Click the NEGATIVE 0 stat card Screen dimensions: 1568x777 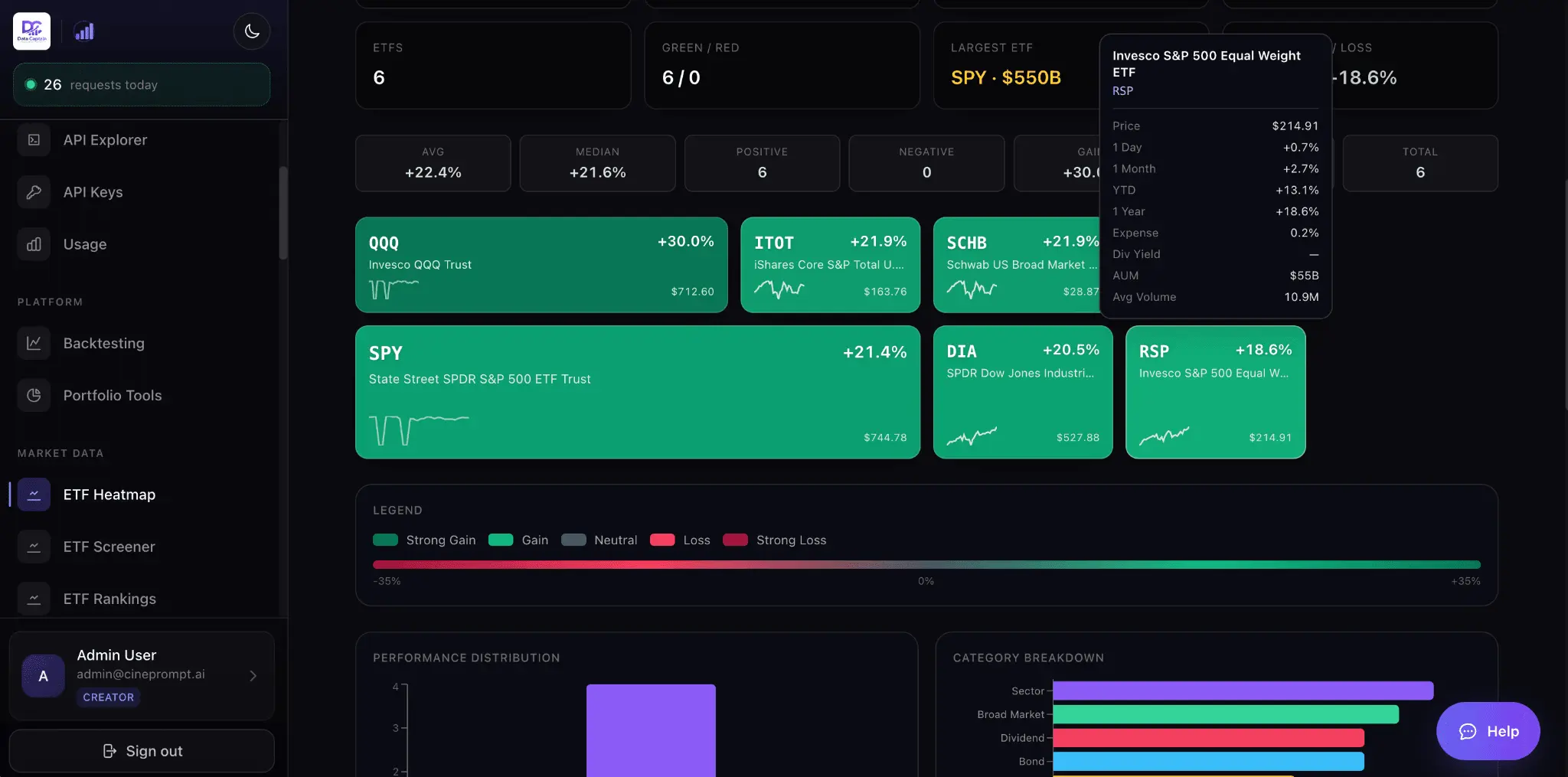(x=926, y=163)
